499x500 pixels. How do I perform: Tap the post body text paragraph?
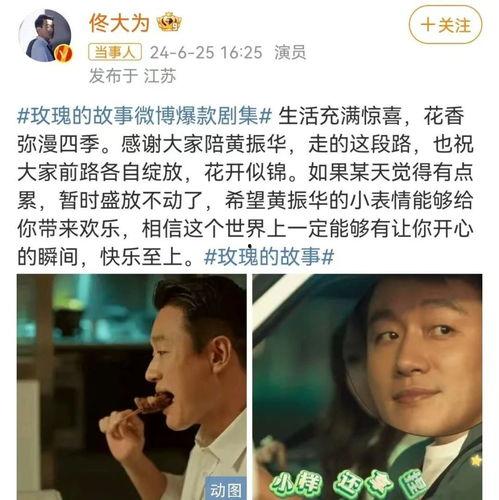tap(245, 187)
